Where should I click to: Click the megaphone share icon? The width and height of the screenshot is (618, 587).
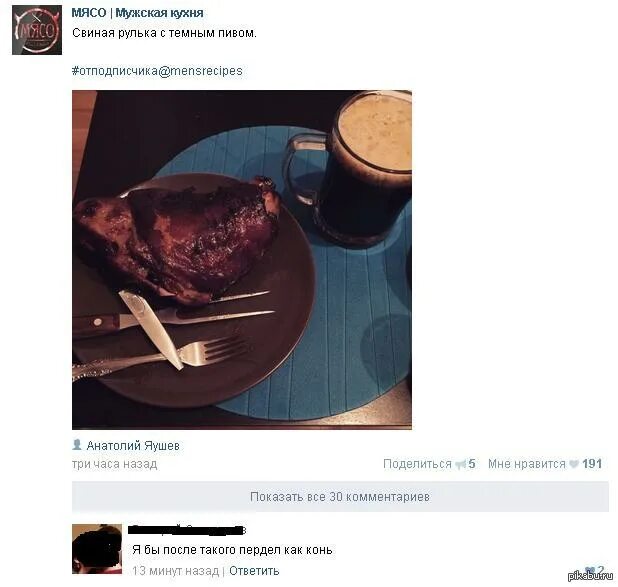tap(460, 464)
